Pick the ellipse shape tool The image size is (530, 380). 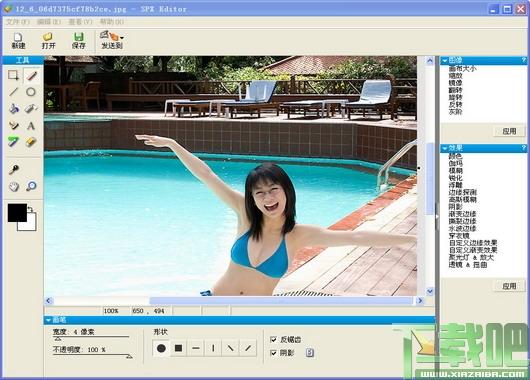pyautogui.click(x=31, y=92)
